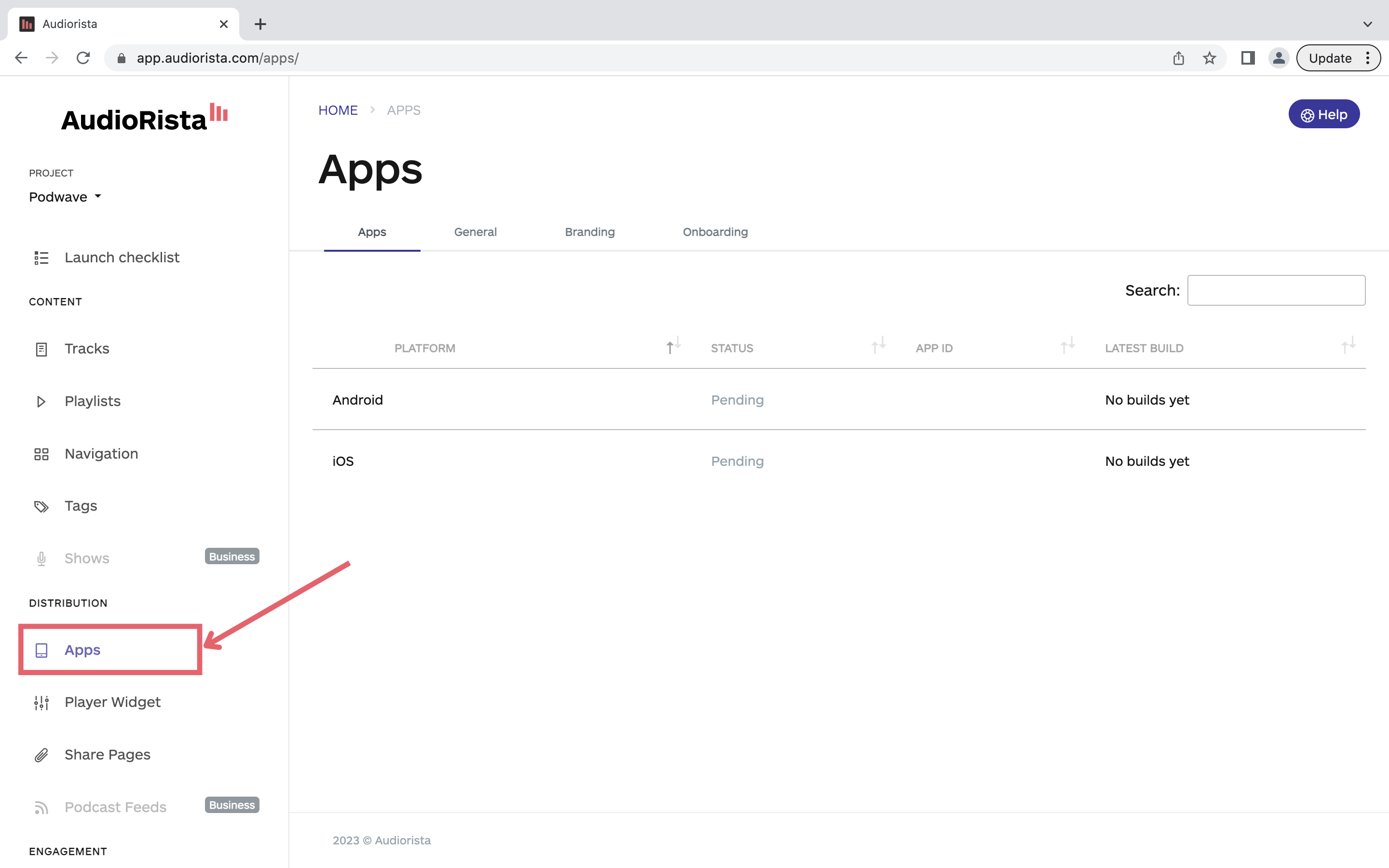Click the Business badge next to Shows
Image resolution: width=1389 pixels, height=868 pixels.
[232, 556]
